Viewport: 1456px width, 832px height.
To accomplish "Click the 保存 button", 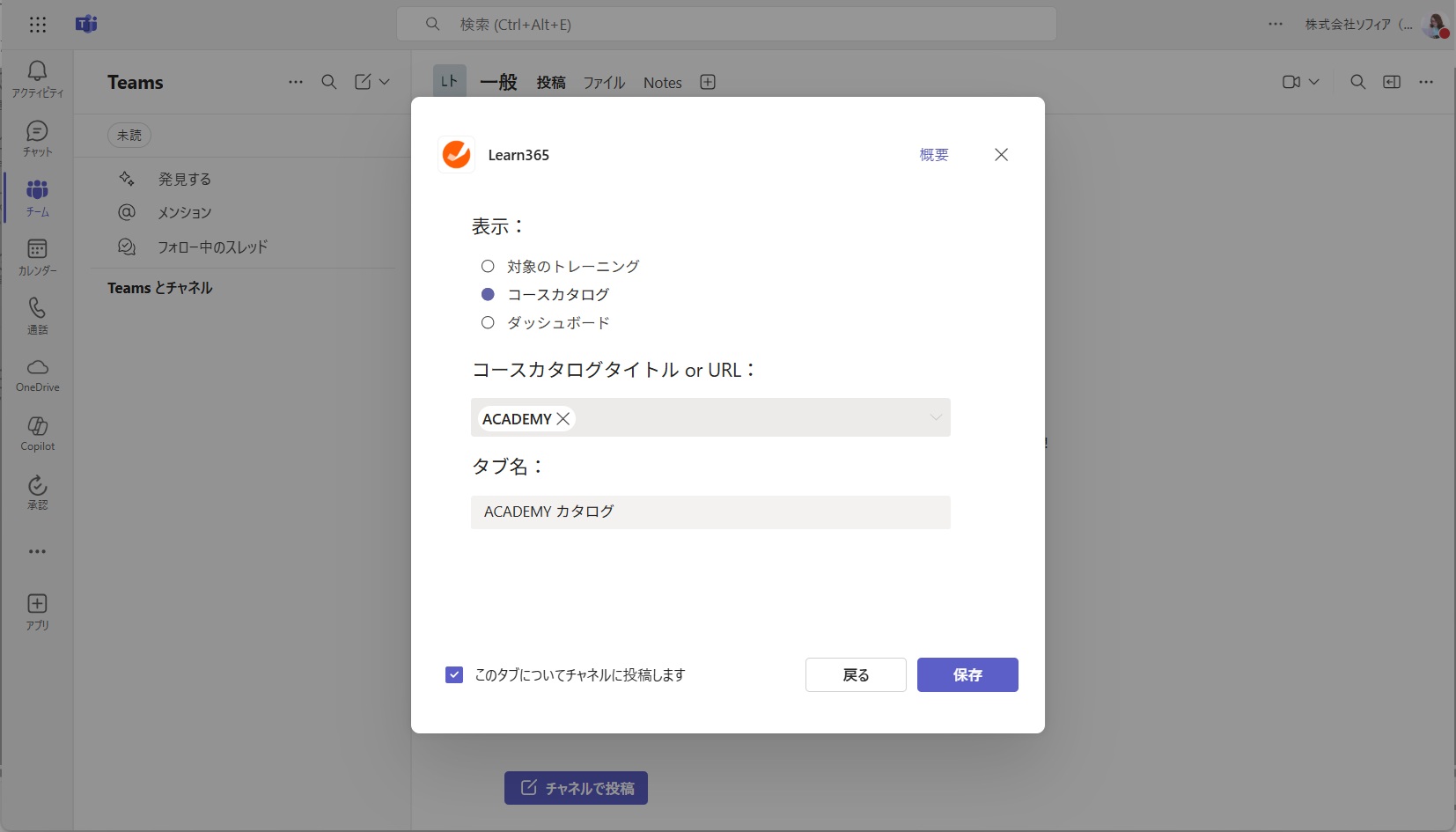I will pyautogui.click(x=967, y=674).
